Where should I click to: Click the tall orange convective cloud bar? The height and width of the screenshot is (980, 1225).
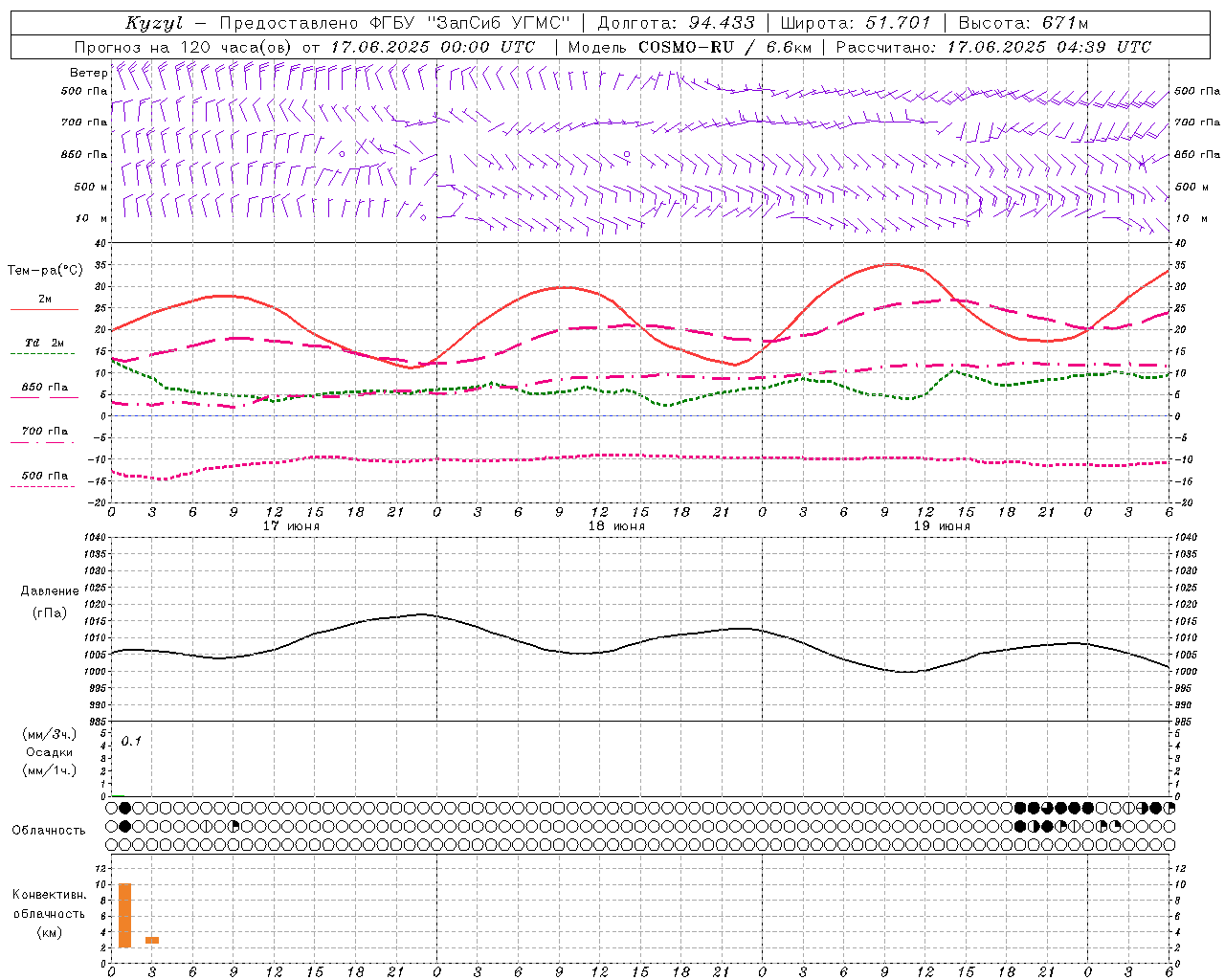coord(125,916)
